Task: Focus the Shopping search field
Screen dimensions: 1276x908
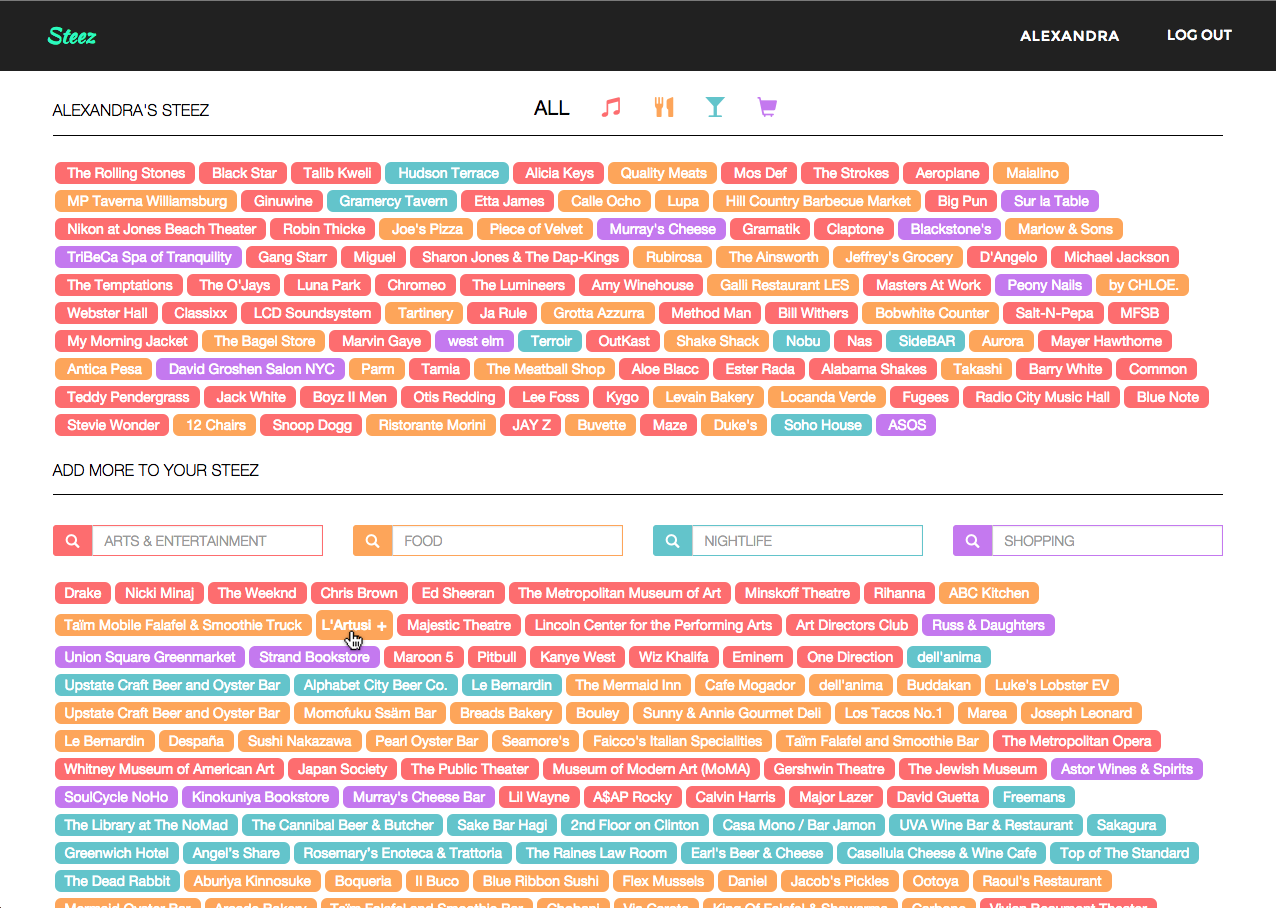Action: point(1107,541)
